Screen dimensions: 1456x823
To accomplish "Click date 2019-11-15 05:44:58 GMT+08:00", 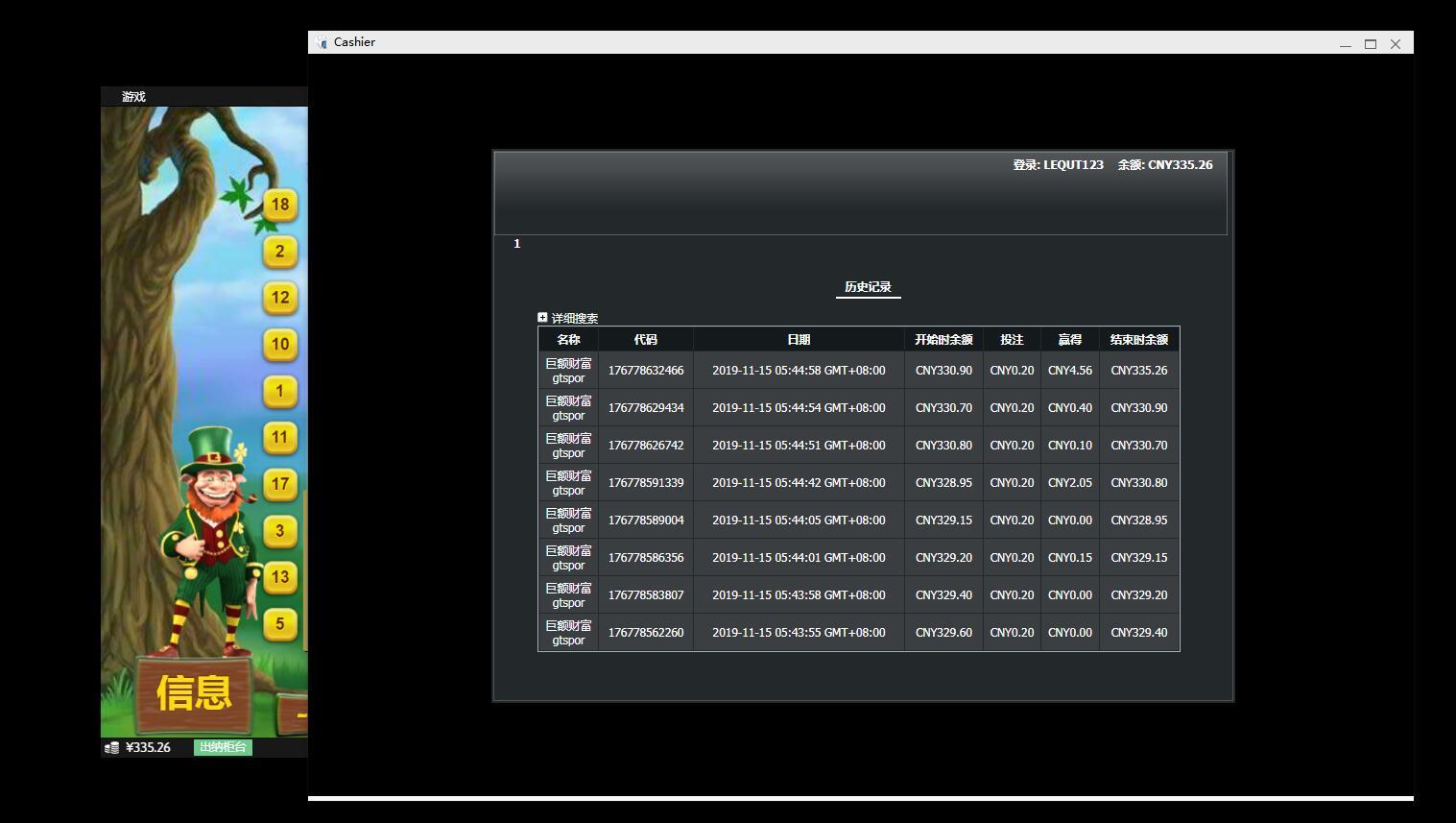I will click(799, 371).
